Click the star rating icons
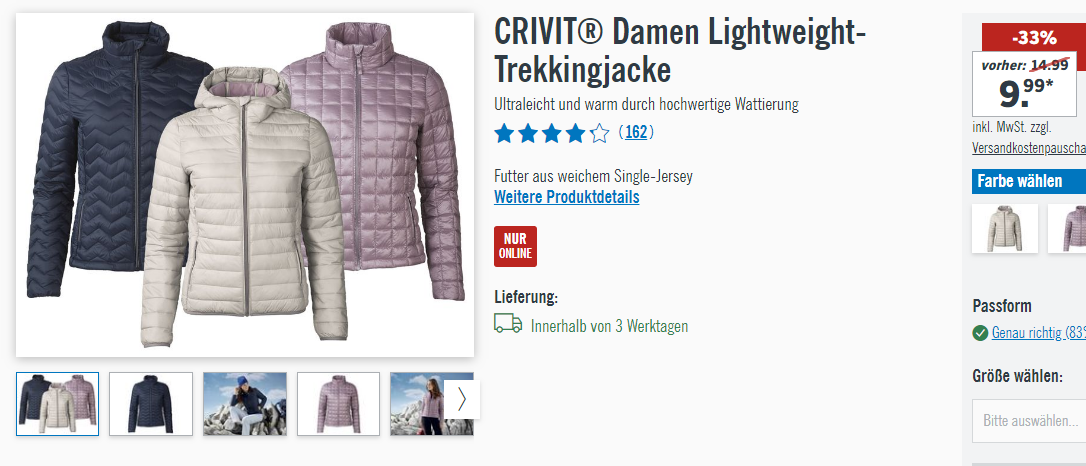1086x466 pixels. [x=551, y=132]
